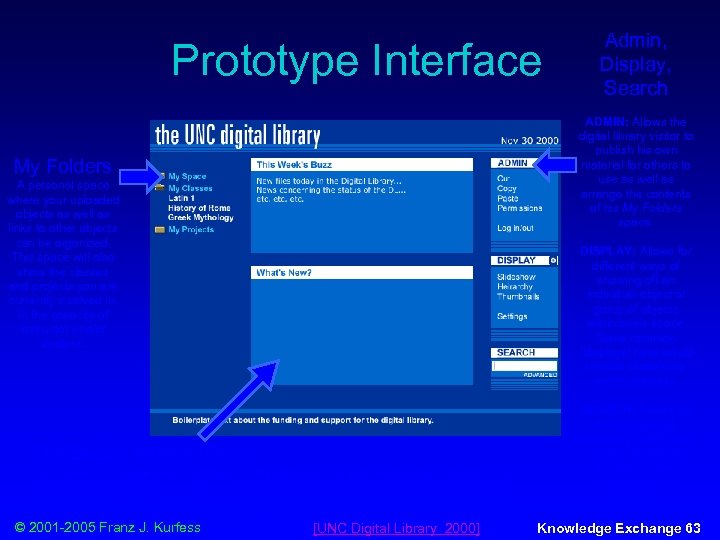The width and height of the screenshot is (720, 540).
Task: Focus the search input field
Action: [524, 366]
